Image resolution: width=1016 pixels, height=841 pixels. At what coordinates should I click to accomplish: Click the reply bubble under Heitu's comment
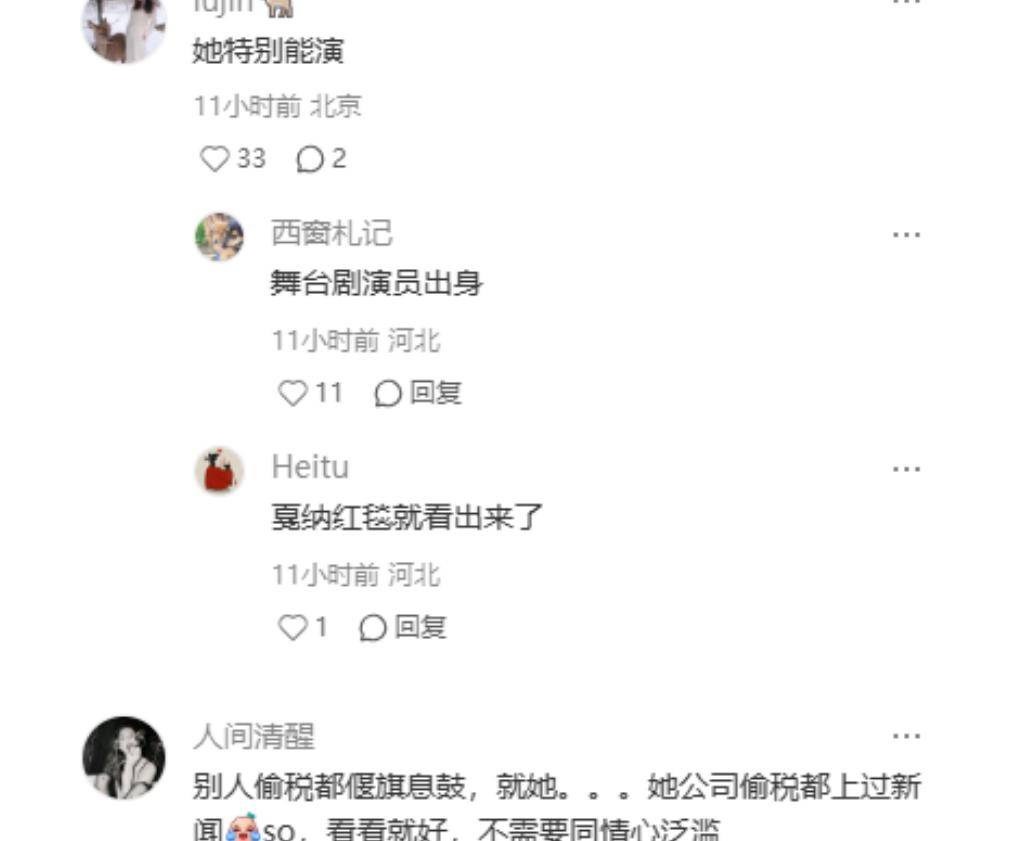pos(373,627)
